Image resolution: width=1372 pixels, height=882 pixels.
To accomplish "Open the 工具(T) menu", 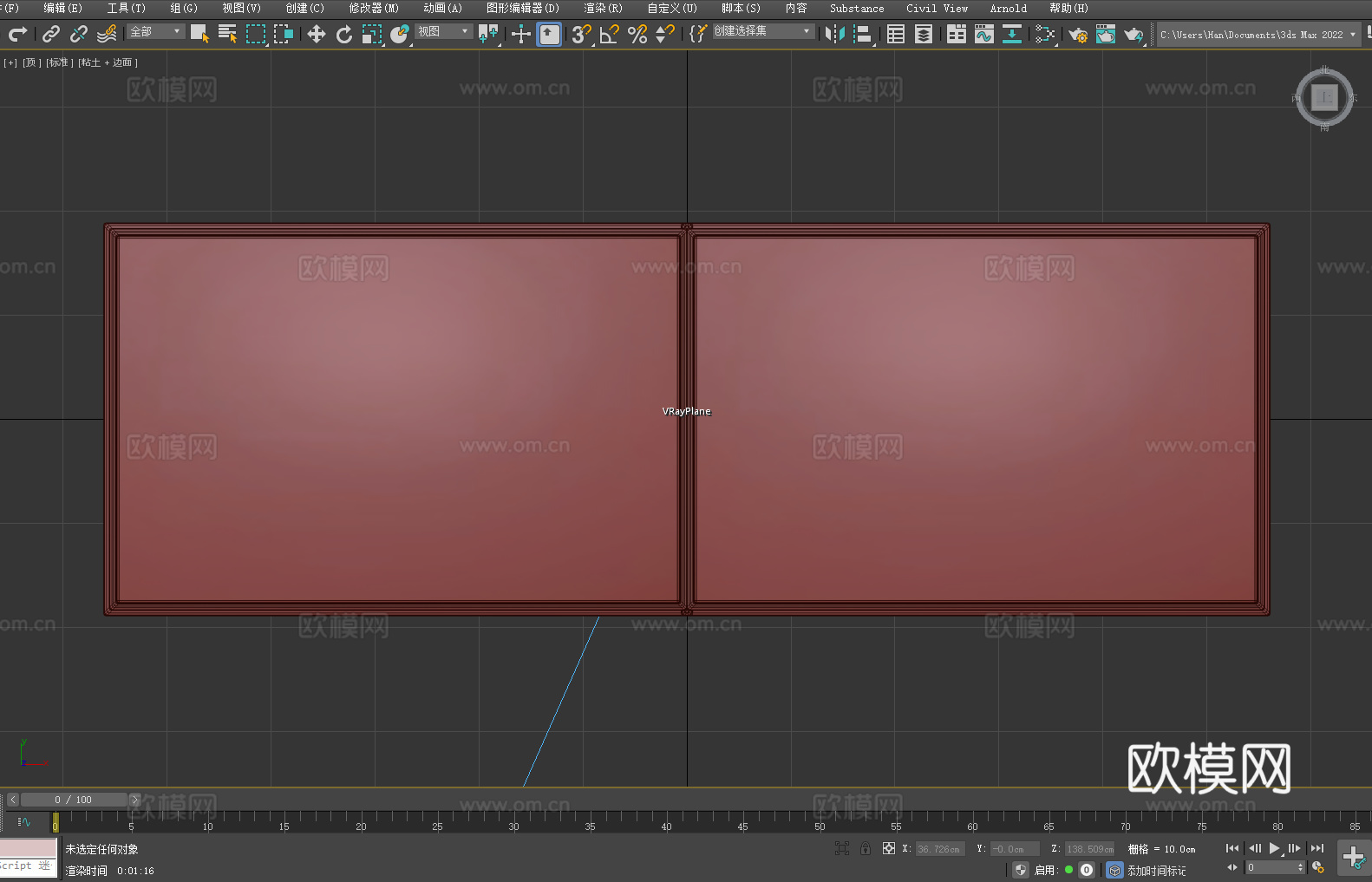I will [x=127, y=8].
